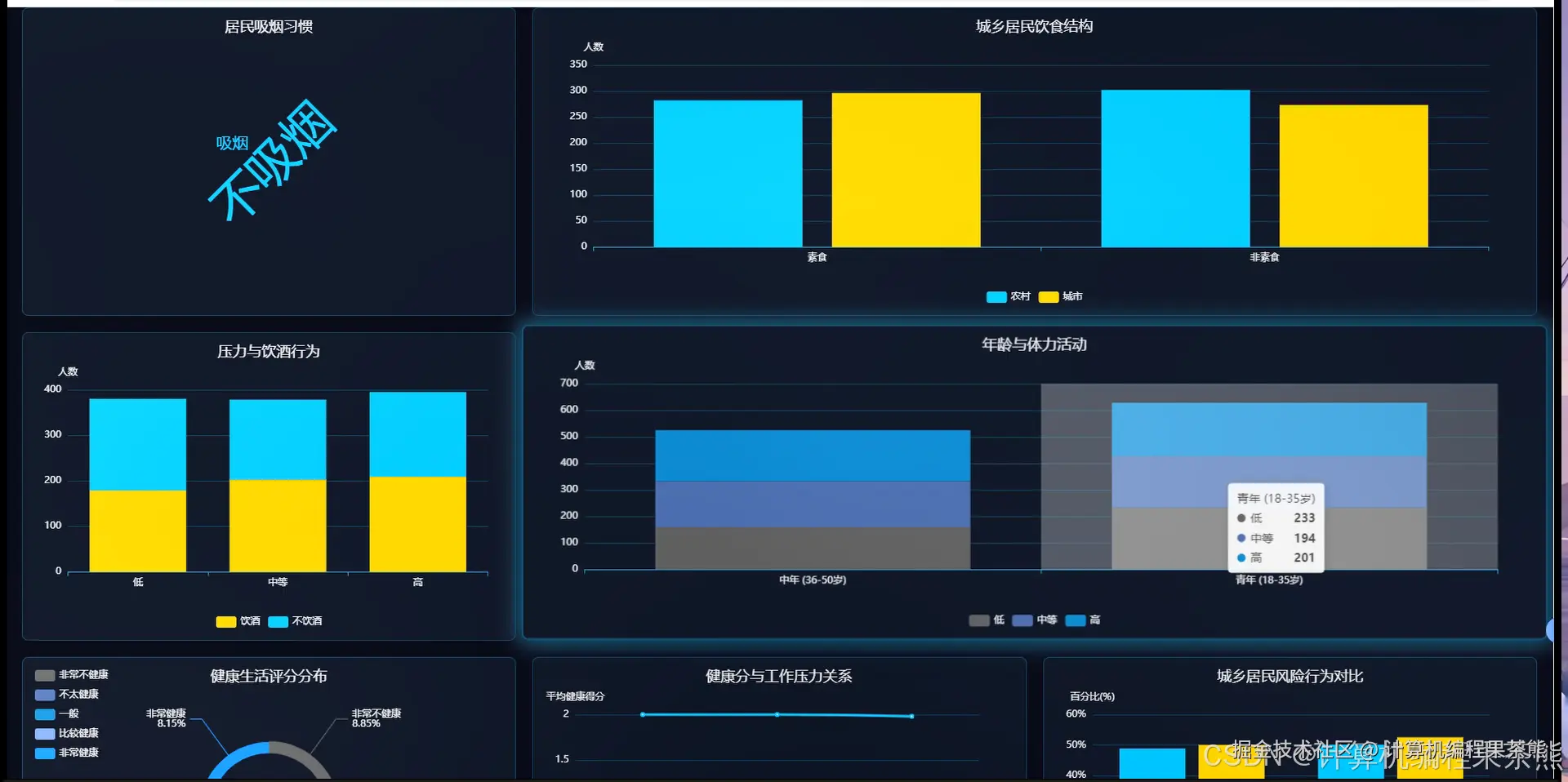Click the tooltip value 194 for 中等
Viewport: 1568px width, 782px height.
1304,539
